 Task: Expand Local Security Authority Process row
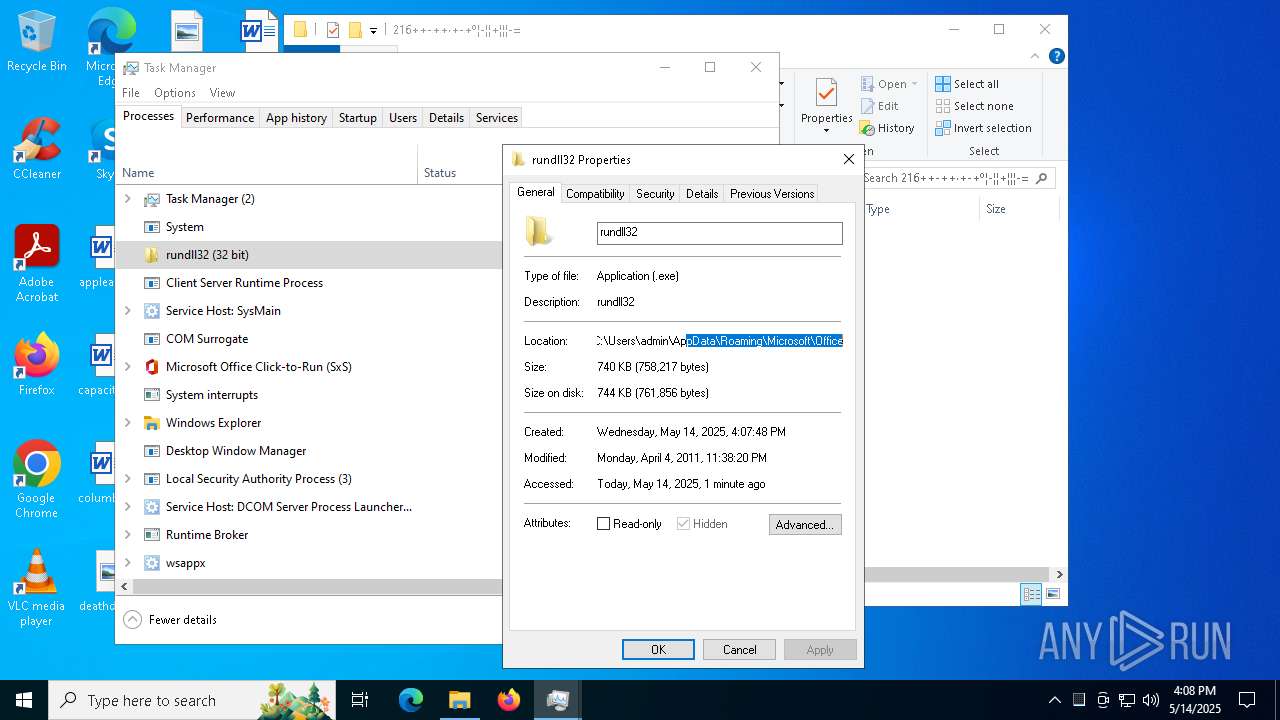click(x=127, y=479)
